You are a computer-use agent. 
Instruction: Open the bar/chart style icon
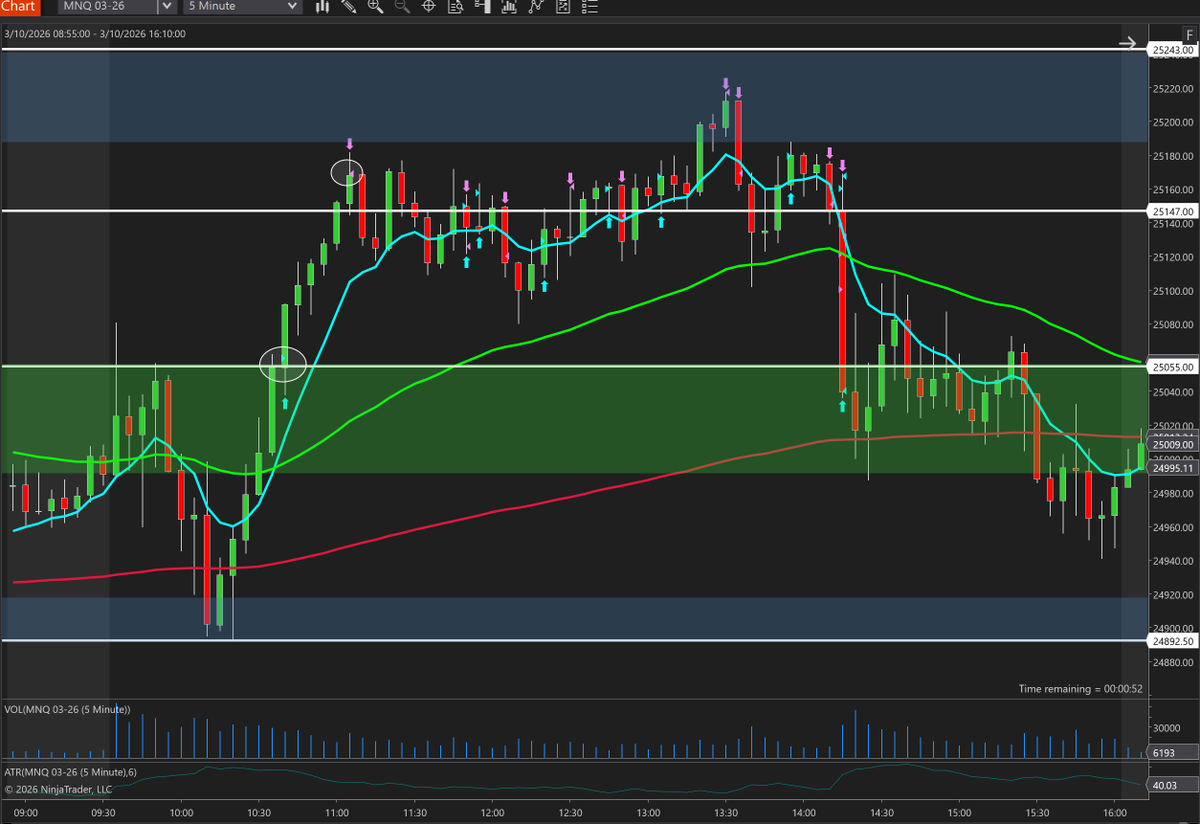pos(323,6)
